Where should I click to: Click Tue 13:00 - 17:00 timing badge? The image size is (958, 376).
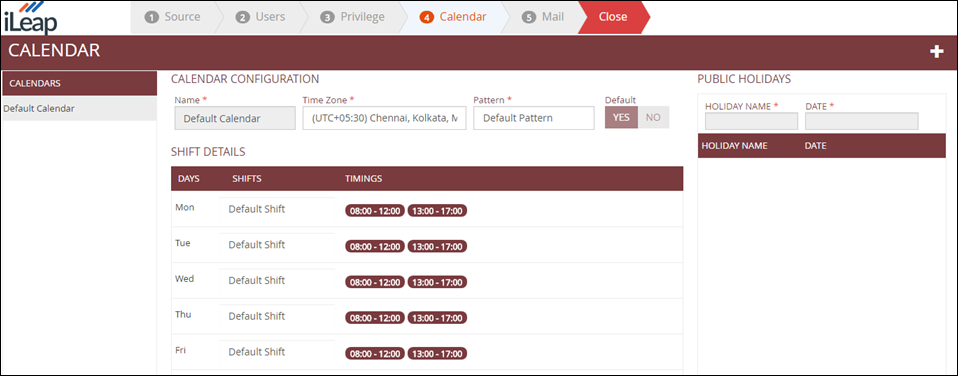click(x=437, y=246)
